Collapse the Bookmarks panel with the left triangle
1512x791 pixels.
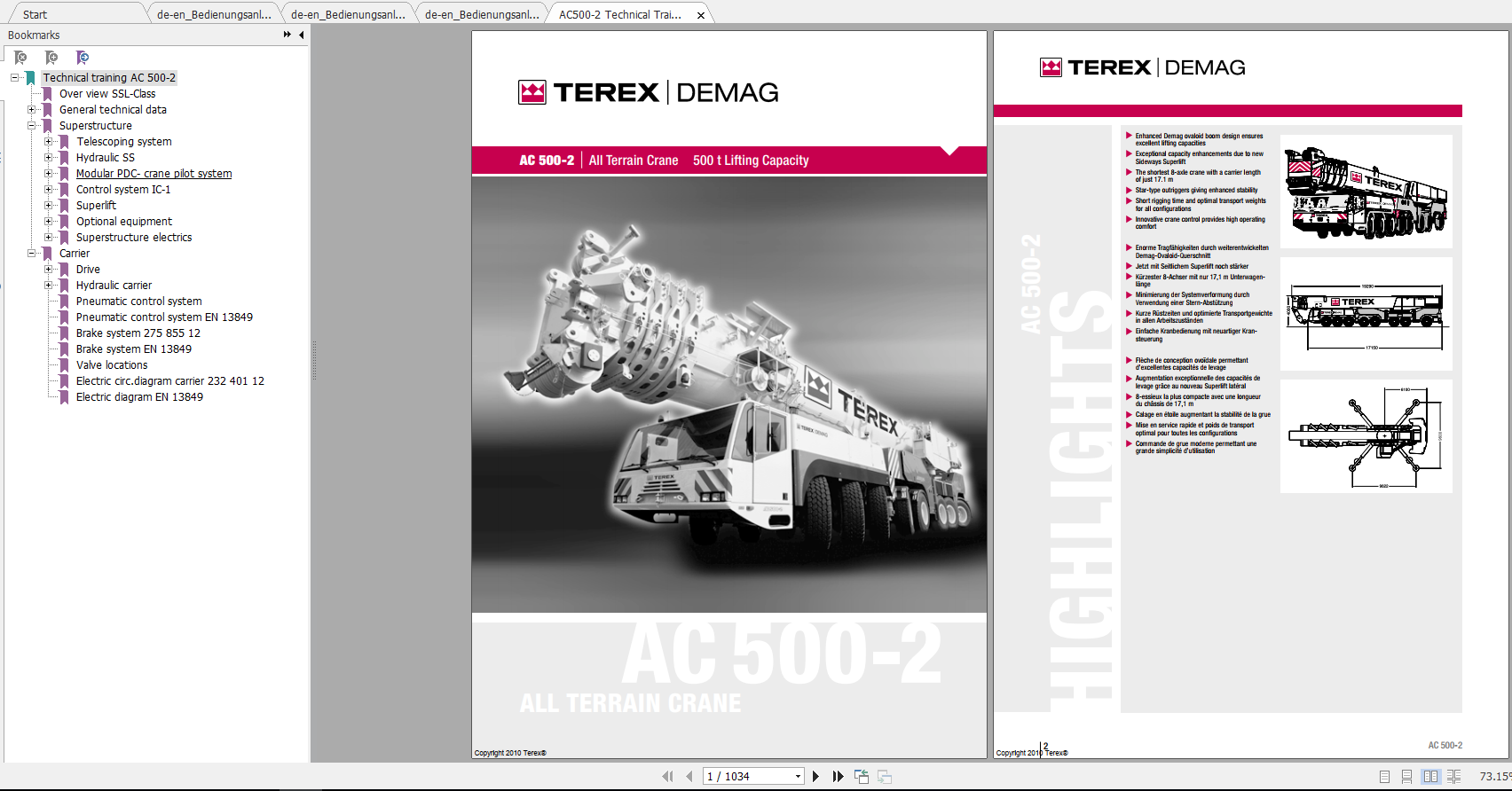(x=302, y=35)
